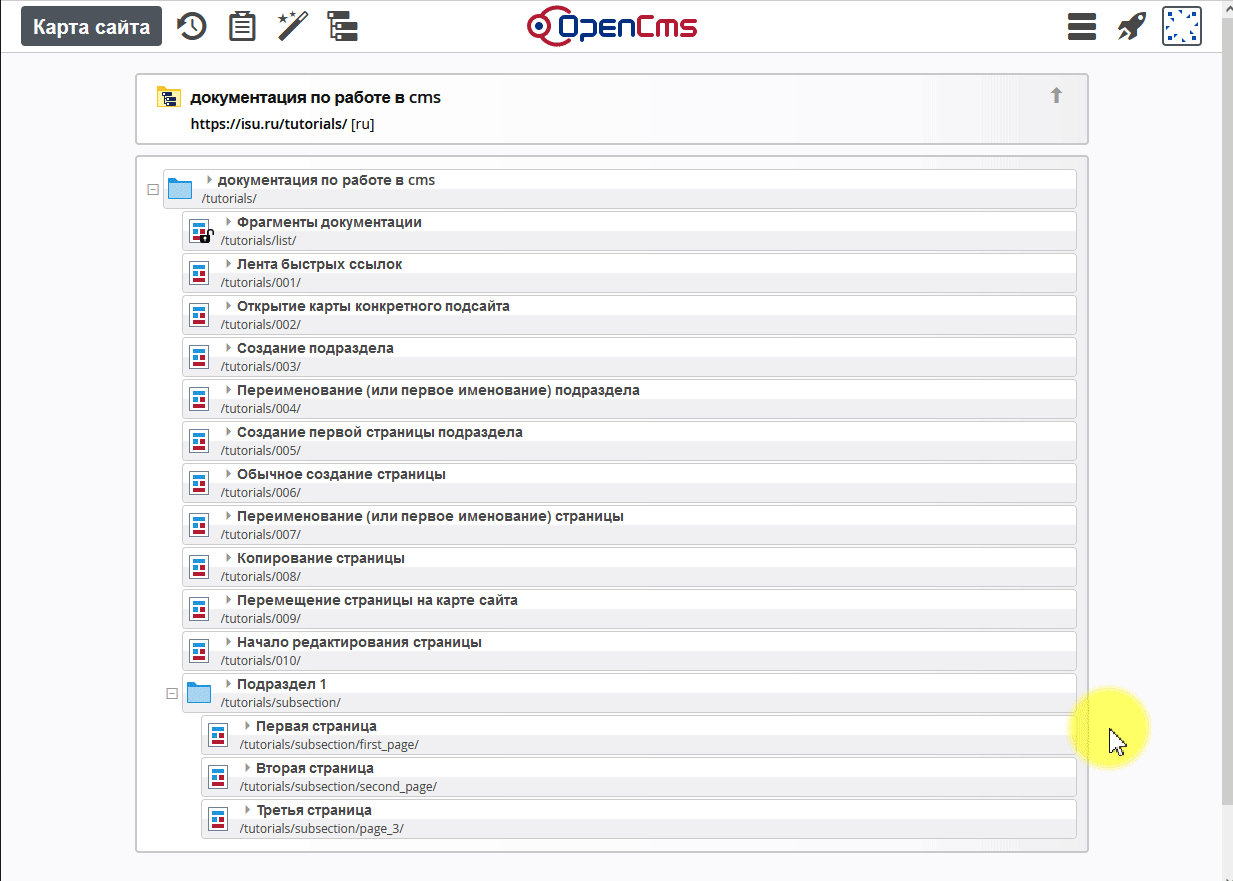Click the Карта сайта button
1233x881 pixels.
[91, 27]
